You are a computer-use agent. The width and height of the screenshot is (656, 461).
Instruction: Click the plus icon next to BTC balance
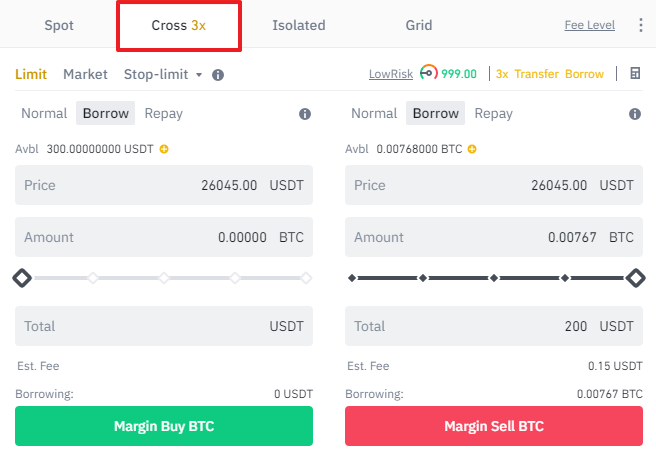click(x=472, y=149)
